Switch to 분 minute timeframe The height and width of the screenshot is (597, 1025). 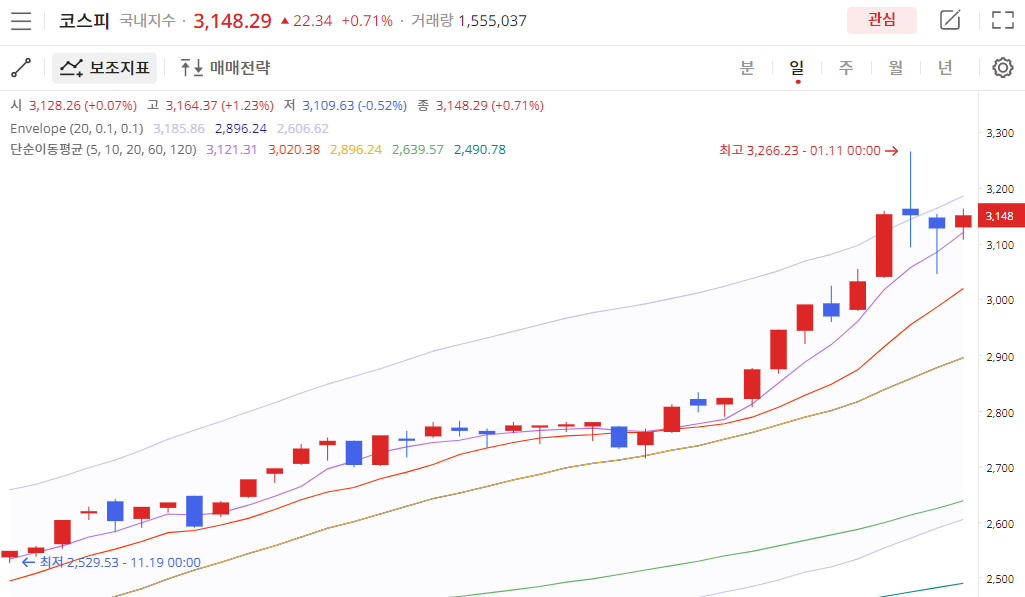747,68
